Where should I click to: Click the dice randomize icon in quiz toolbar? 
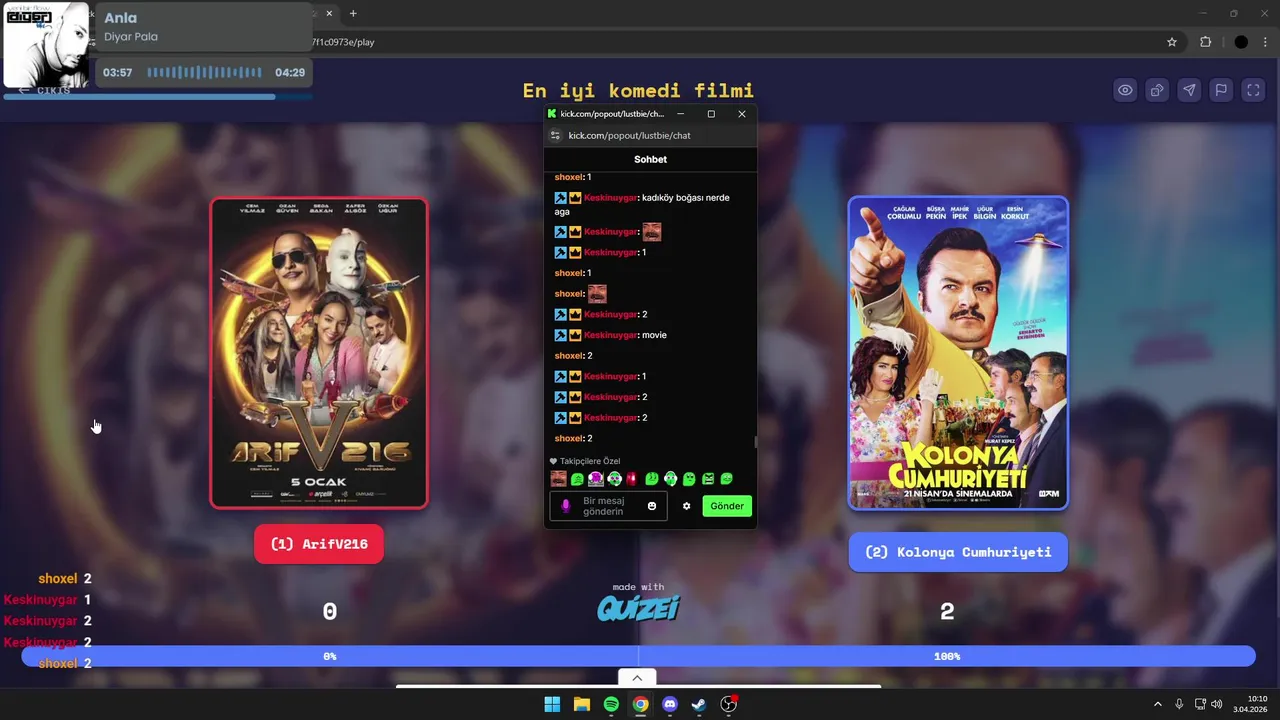coord(1157,90)
